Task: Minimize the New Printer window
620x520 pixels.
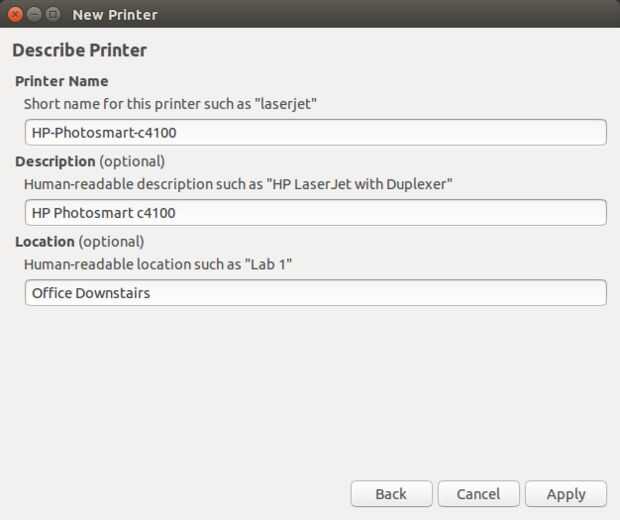Action: [x=34, y=14]
